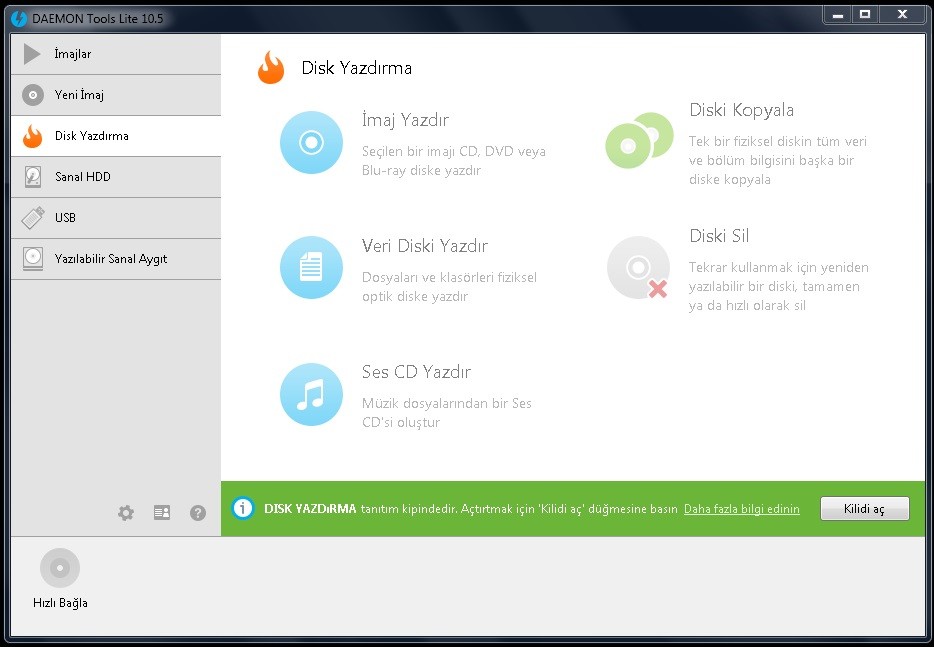This screenshot has height=647, width=934.
Task: Click the info icon in the green banner
Action: tap(242, 508)
